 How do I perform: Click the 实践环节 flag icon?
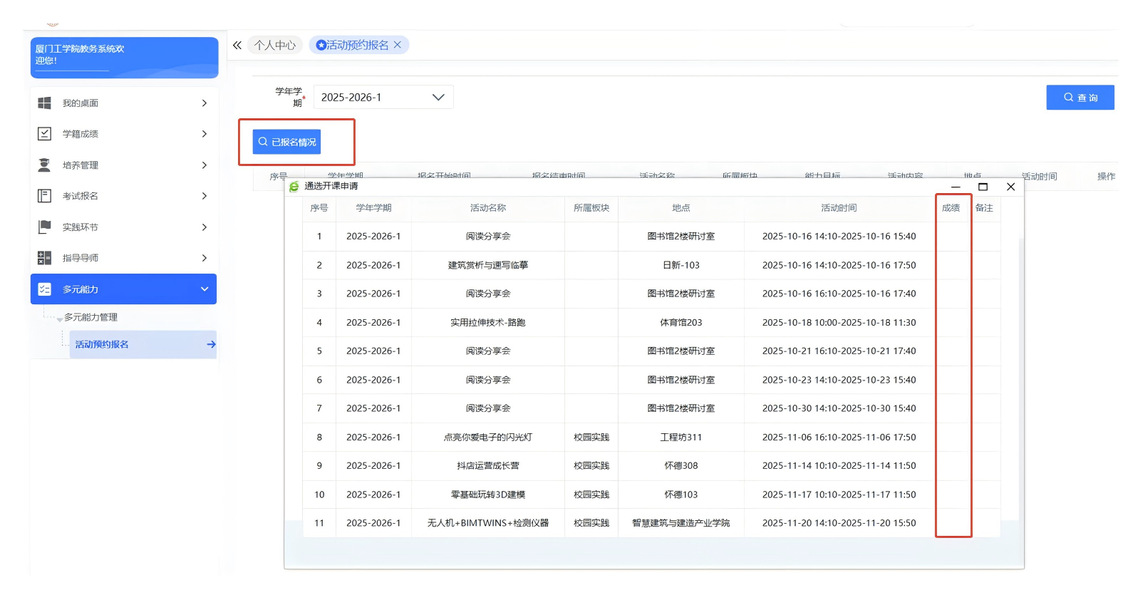(44, 227)
